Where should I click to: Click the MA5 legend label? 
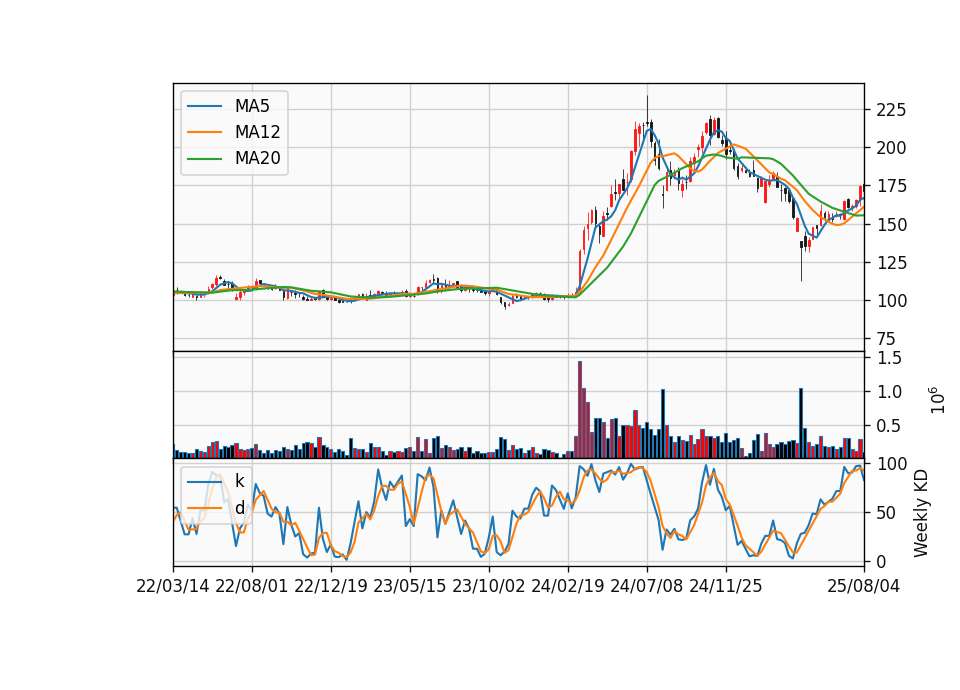252,106
